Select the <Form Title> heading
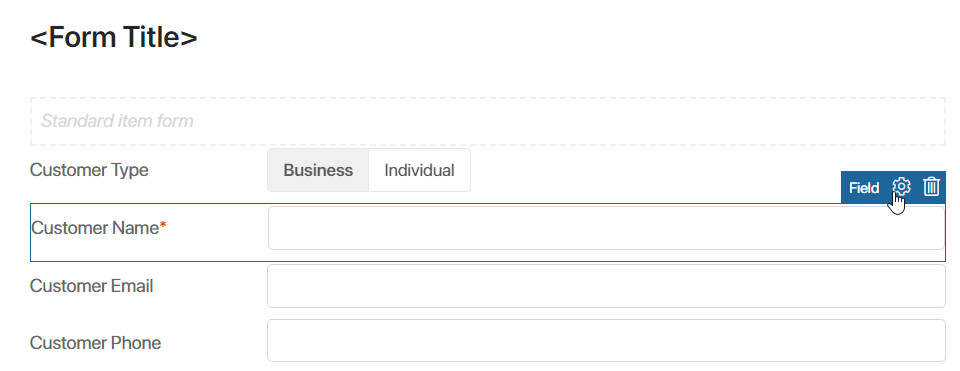960x371 pixels. tap(114, 37)
